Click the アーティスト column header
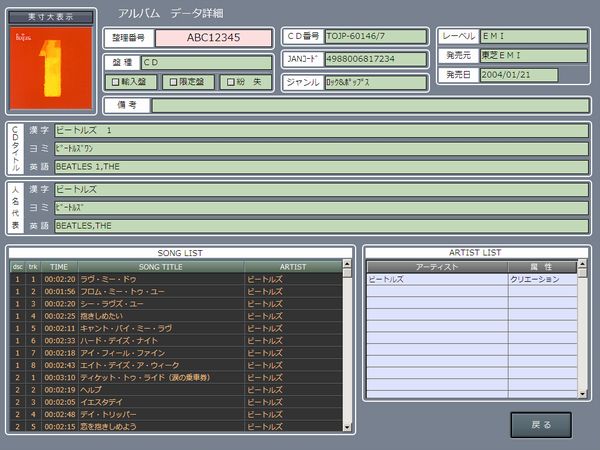 (x=437, y=267)
